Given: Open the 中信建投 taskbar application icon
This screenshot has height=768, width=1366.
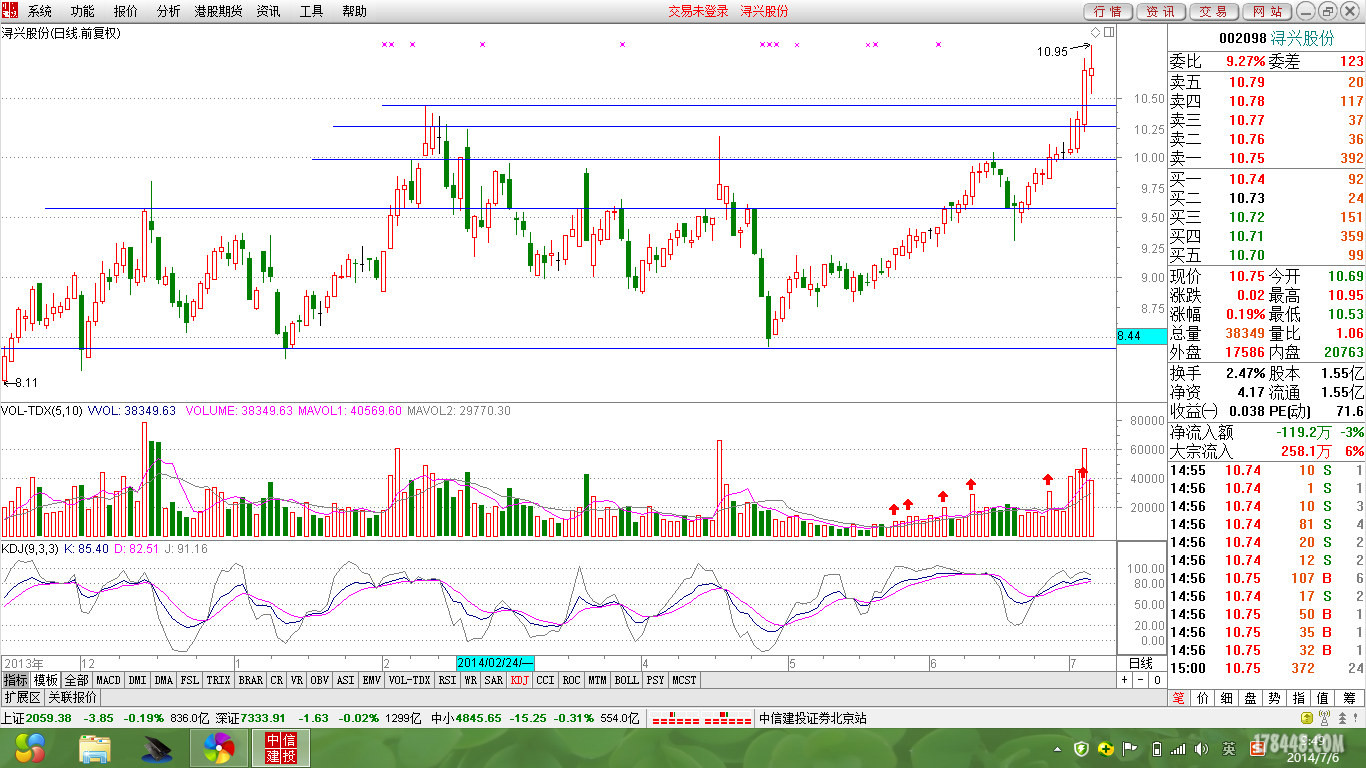Looking at the screenshot, I should [280, 748].
